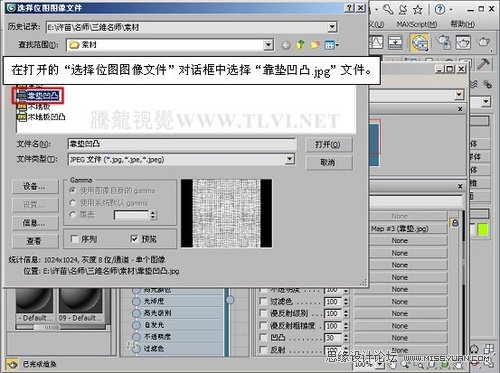Click the 设备... devices button
This screenshot has width=500, height=373.
click(35, 187)
